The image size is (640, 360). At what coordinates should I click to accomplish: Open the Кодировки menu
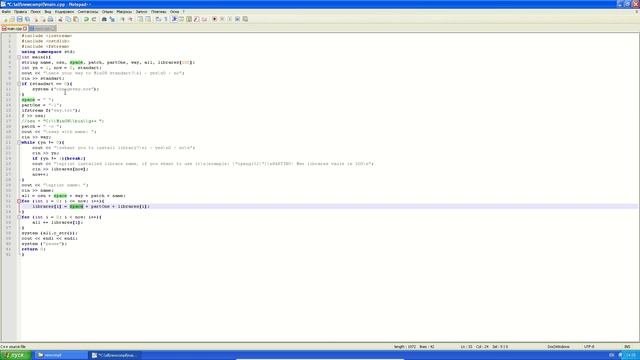[x=64, y=12]
